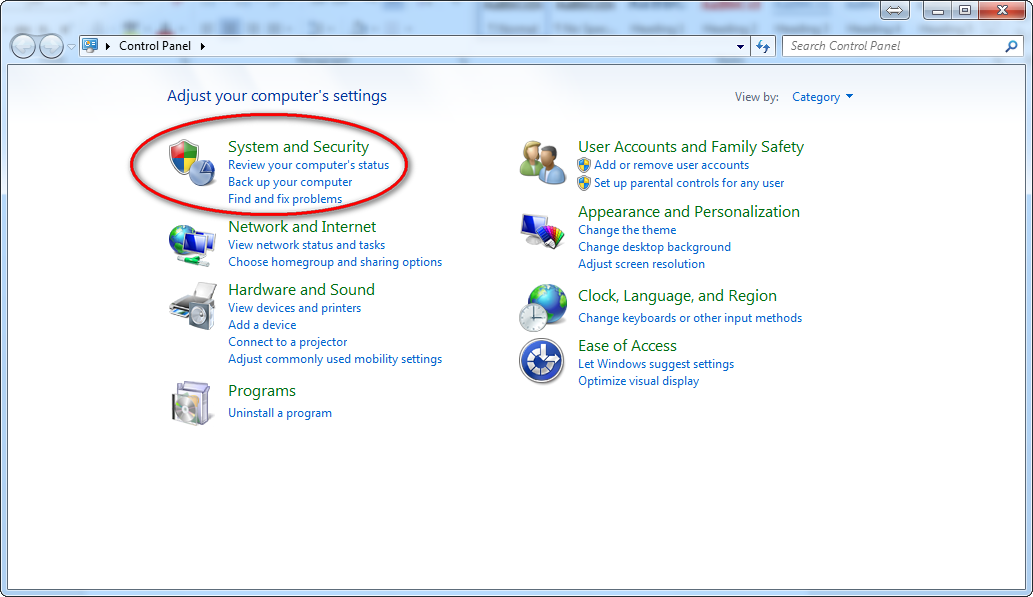Open System and Security heading link
1033x597 pixels.
(x=298, y=146)
